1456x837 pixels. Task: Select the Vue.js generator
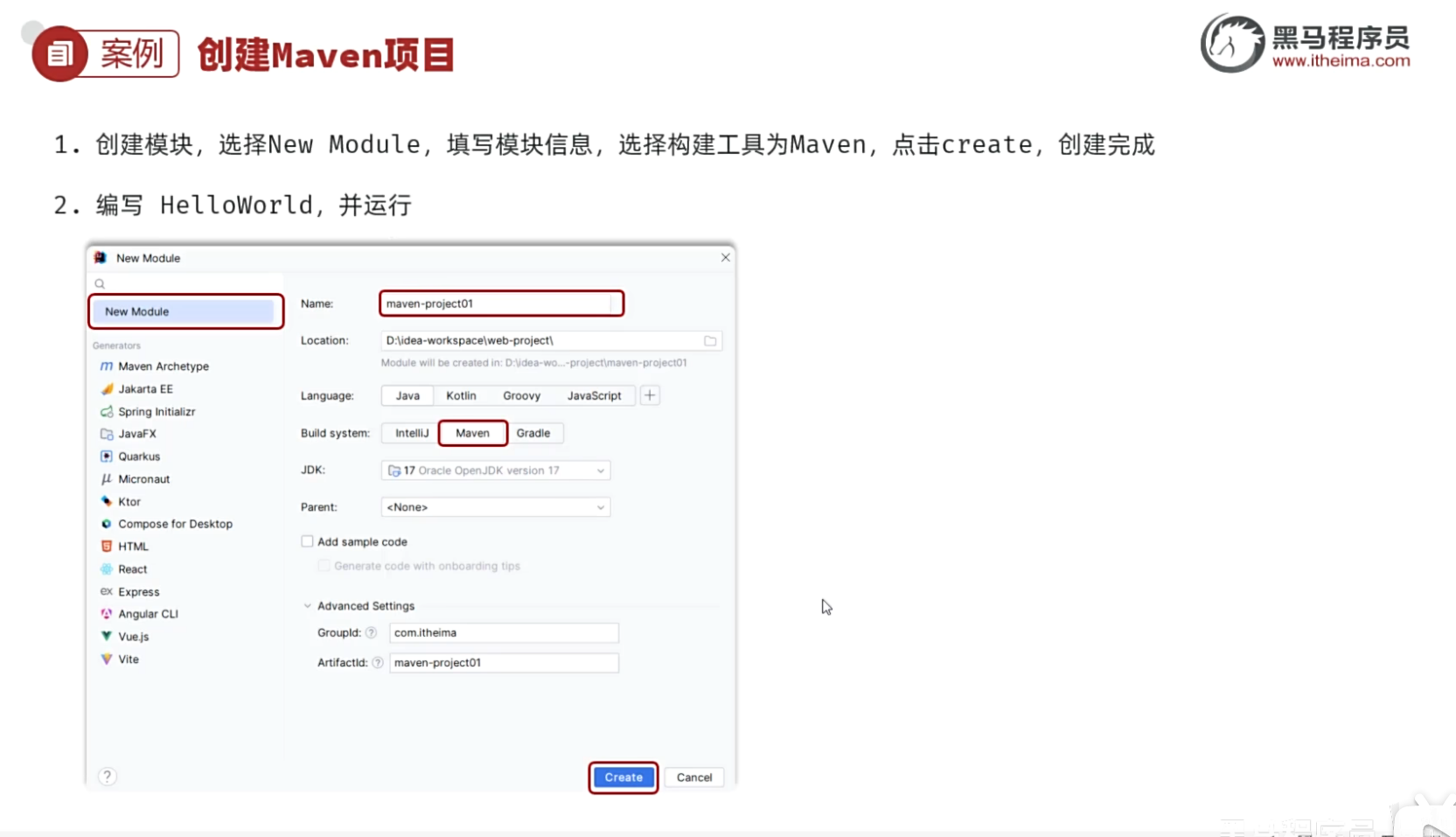(x=134, y=636)
